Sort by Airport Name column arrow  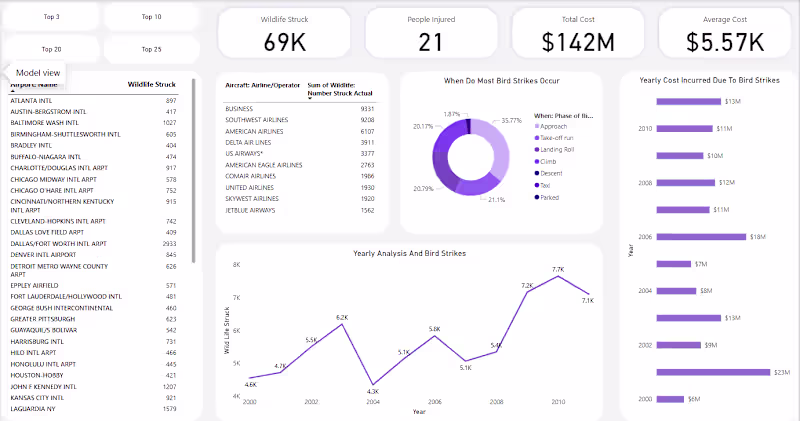click(13, 91)
